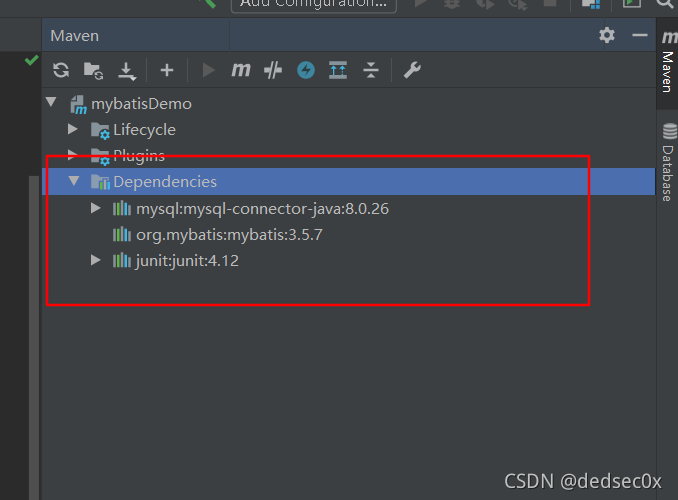Image resolution: width=678 pixels, height=500 pixels.
Task: Toggle Skip Tests mode icon
Action: (x=273, y=70)
